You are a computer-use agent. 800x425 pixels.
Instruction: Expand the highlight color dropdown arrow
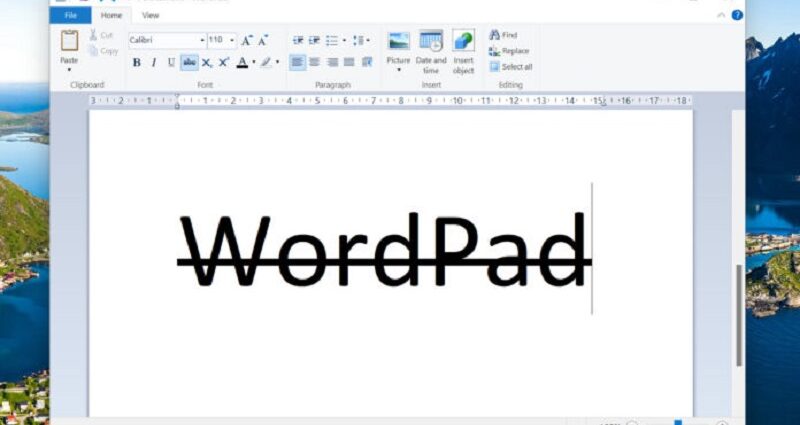click(278, 62)
